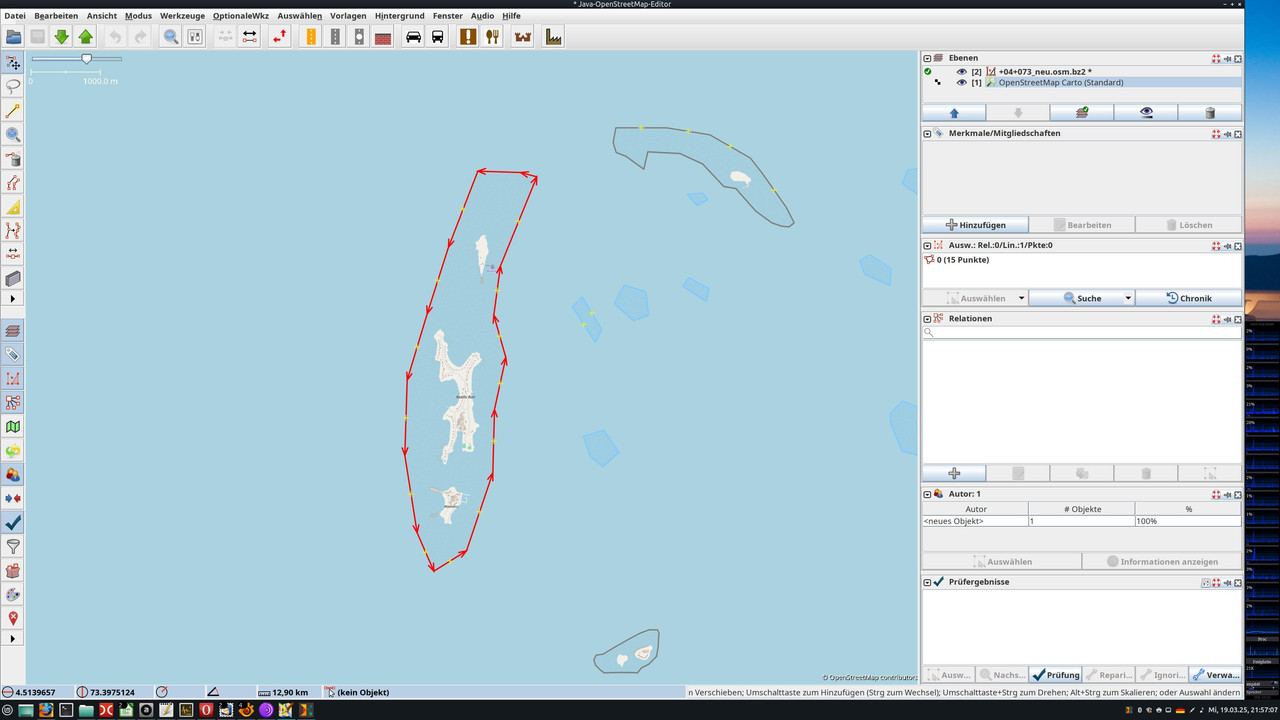Toggle visibility of OpenStreetMap Carto layer
Image resolution: width=1280 pixels, height=720 pixels.
pyautogui.click(x=962, y=83)
